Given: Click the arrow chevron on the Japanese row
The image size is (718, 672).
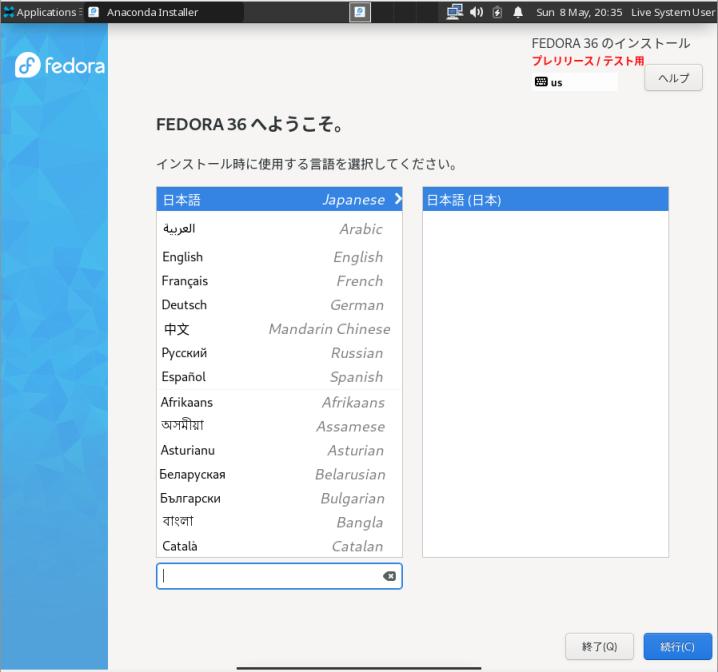Looking at the screenshot, I should pos(397,199).
